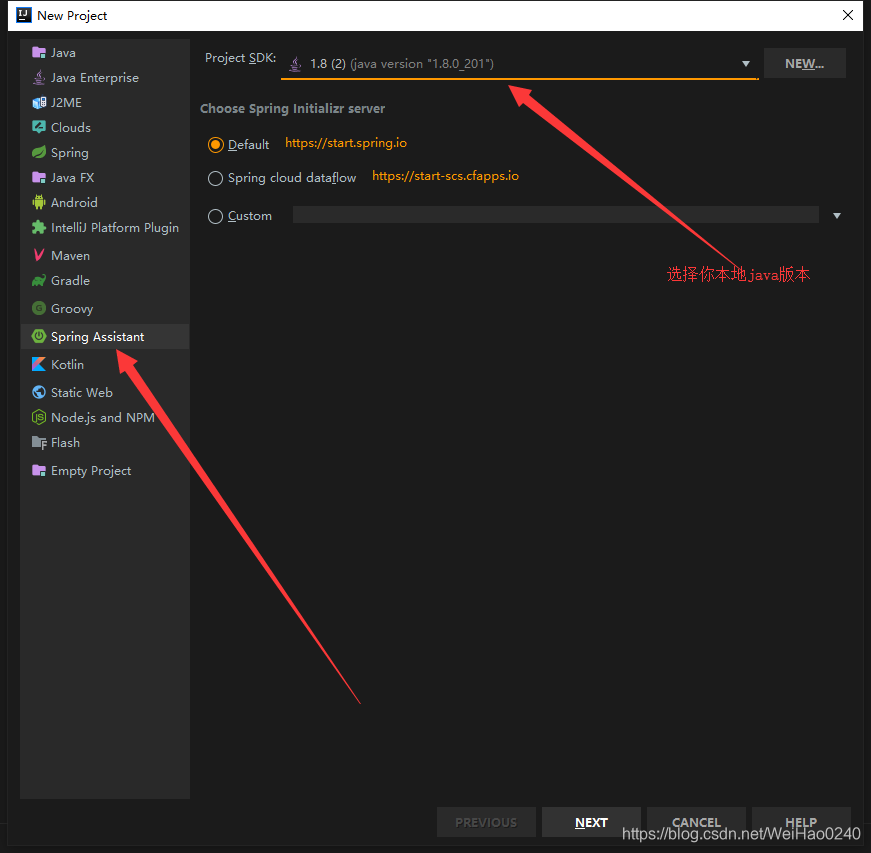This screenshot has height=853, width=871.
Task: Click the Static Web globe icon
Action: click(x=39, y=392)
